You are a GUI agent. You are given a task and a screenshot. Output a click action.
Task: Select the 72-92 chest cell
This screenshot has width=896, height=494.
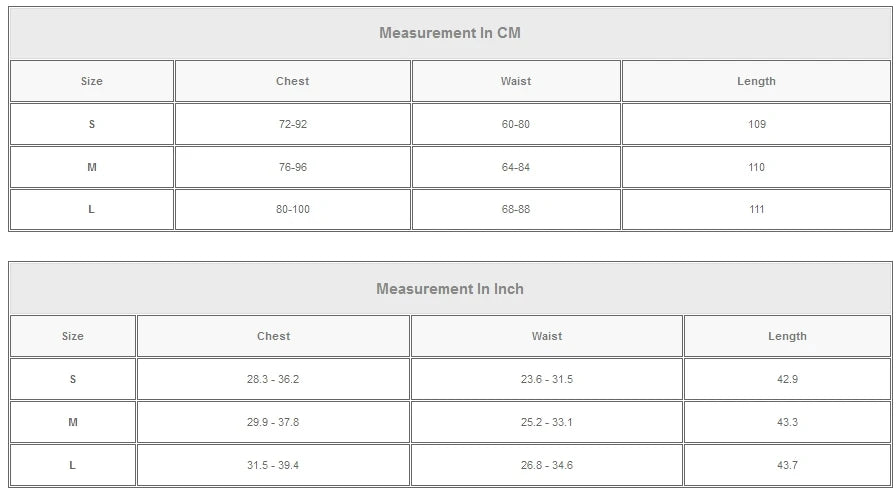click(x=292, y=124)
